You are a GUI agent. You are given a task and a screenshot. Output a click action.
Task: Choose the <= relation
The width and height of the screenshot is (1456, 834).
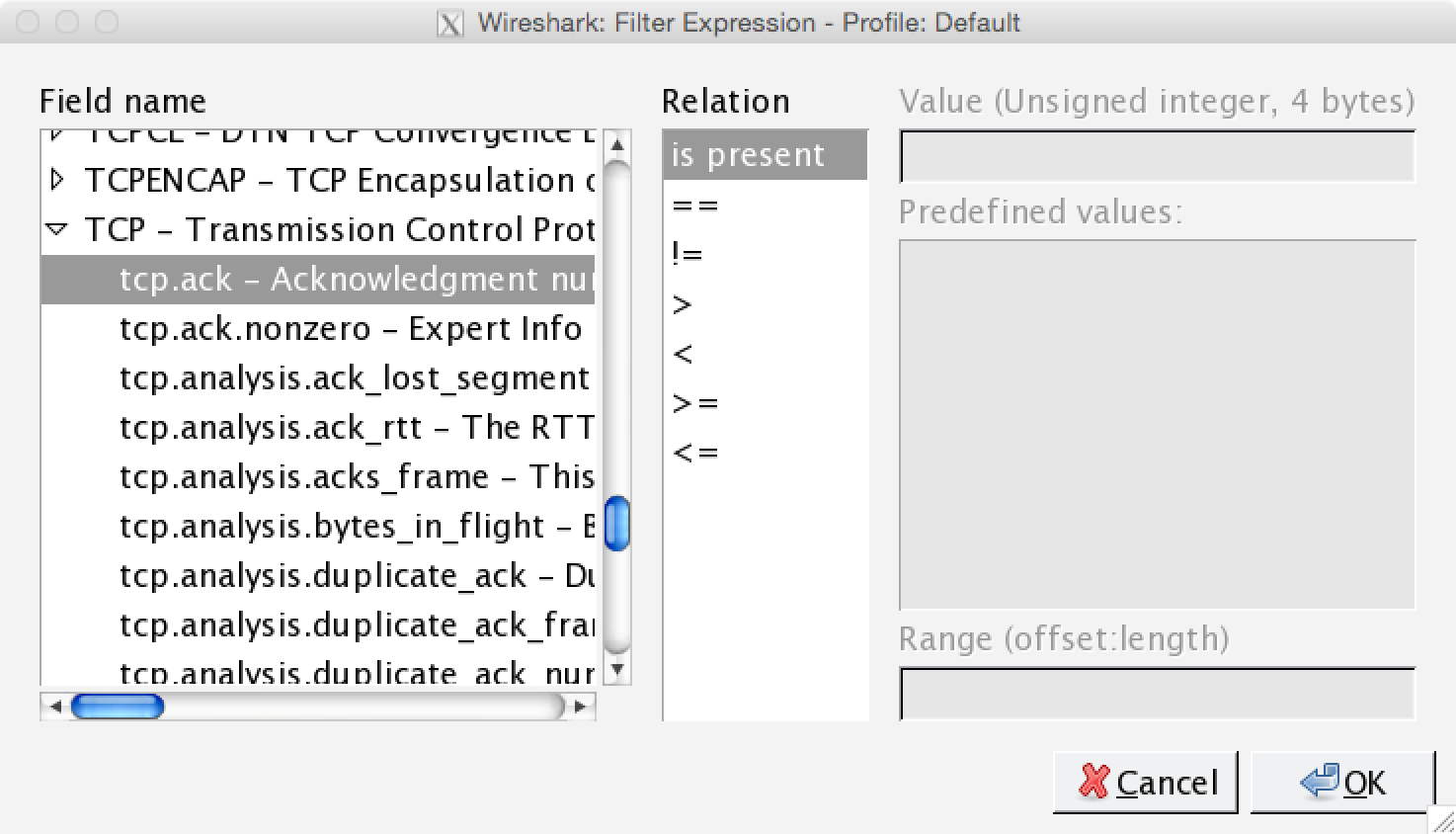click(766, 453)
